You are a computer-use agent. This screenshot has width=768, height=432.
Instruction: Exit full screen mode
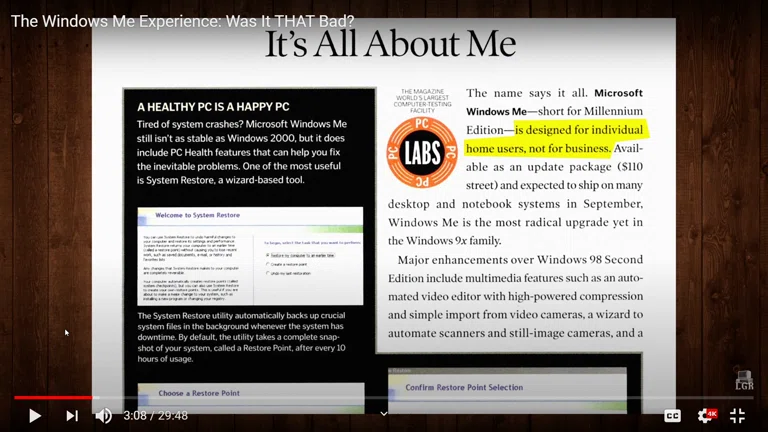click(x=737, y=415)
